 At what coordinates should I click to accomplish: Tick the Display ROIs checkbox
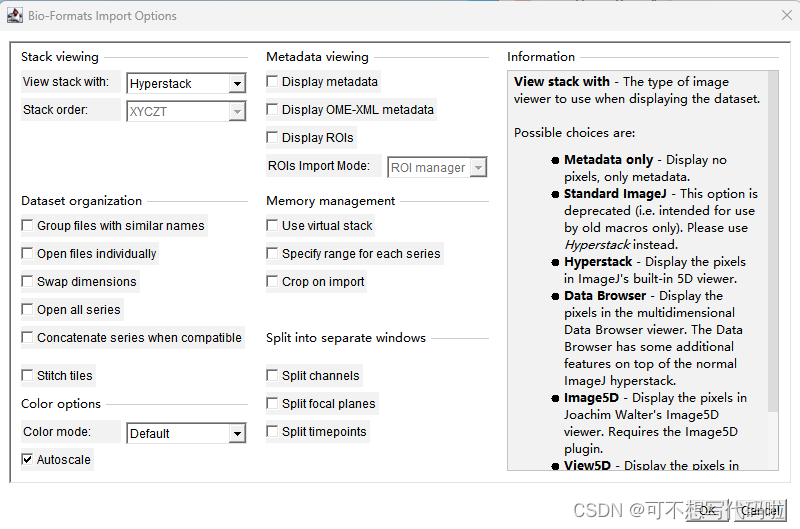pos(272,137)
